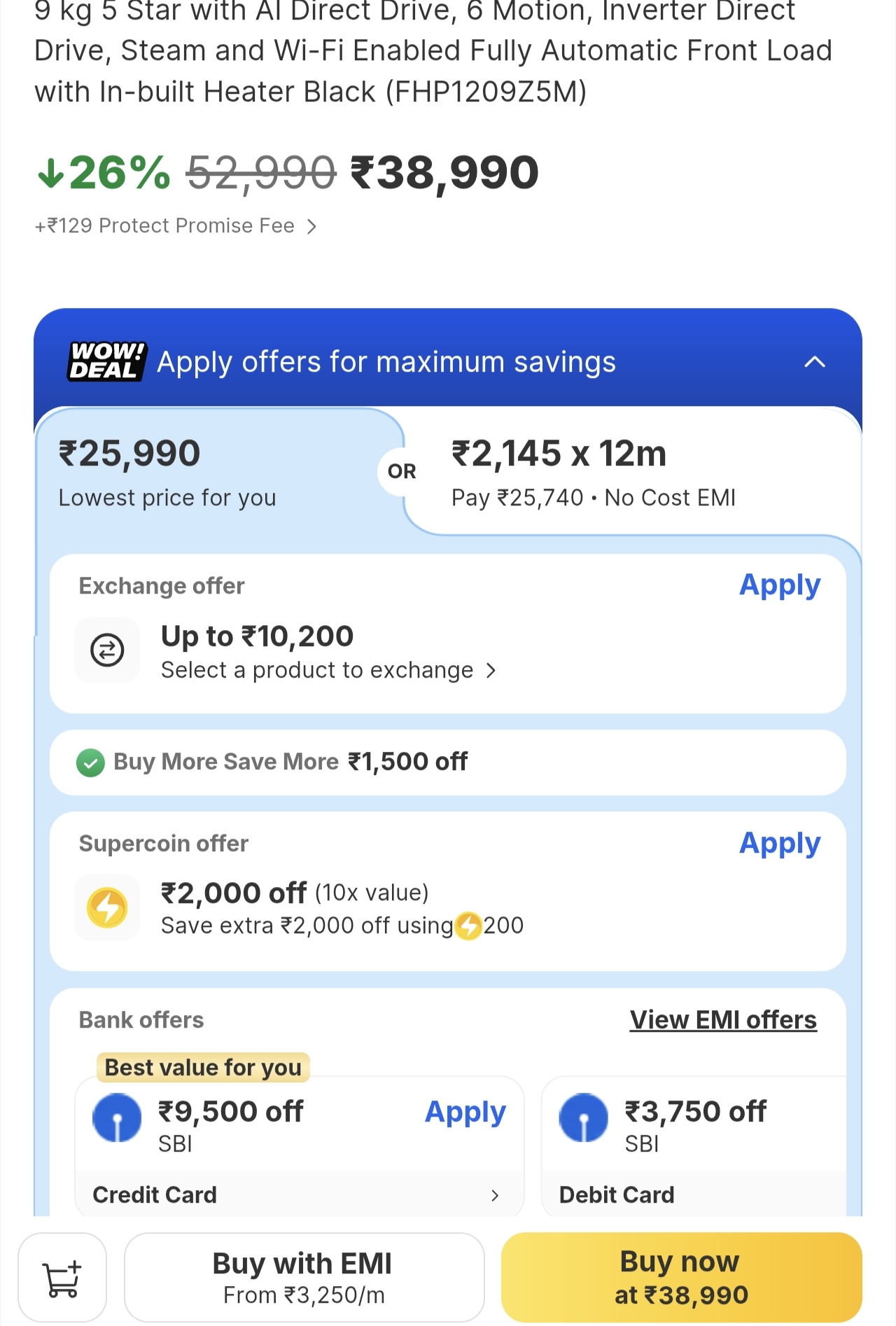
Task: Open Protect Promise Fee details chevron
Action: pyautogui.click(x=311, y=226)
